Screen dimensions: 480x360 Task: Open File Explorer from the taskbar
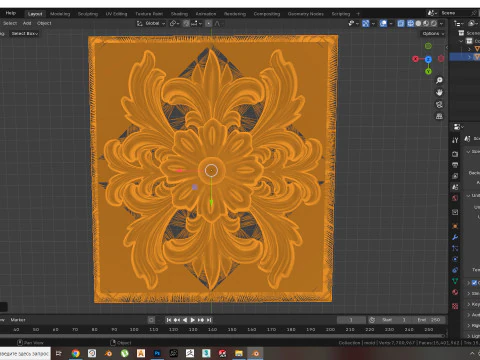[x=239, y=353]
